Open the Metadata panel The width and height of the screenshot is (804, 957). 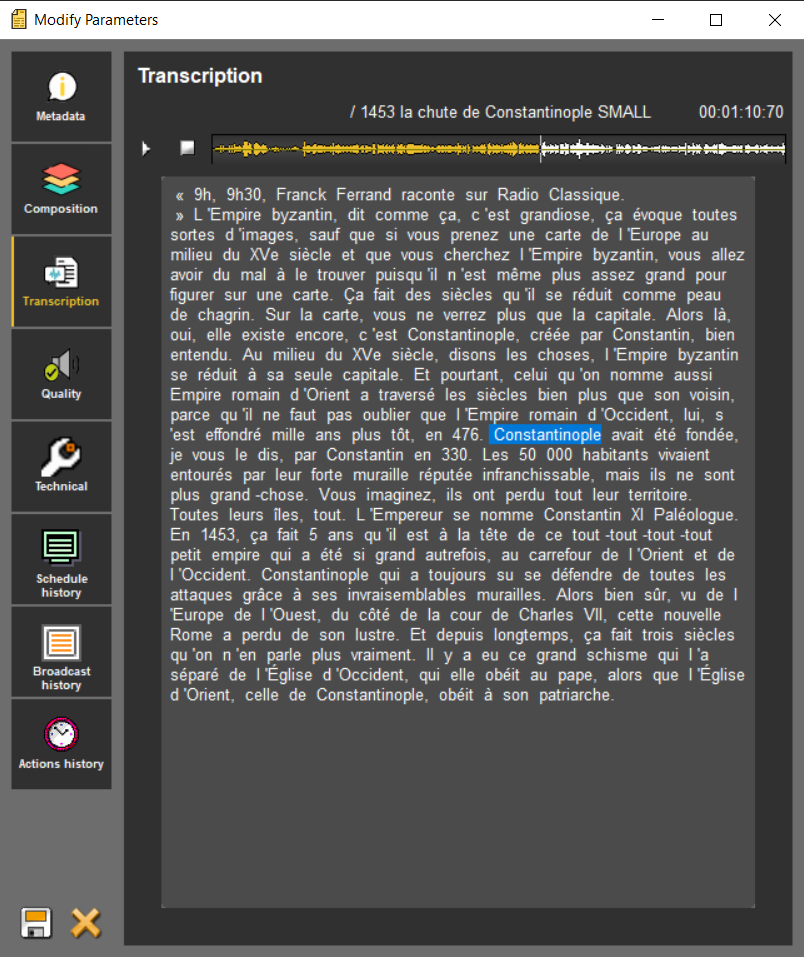(61, 97)
